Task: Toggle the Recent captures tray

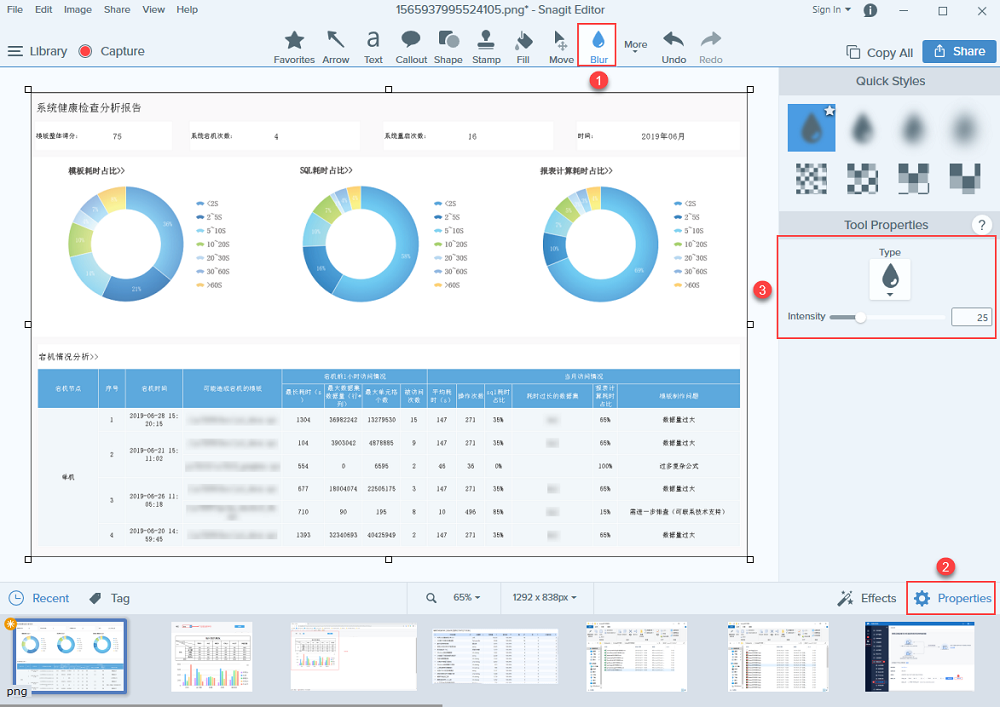Action: (39, 598)
